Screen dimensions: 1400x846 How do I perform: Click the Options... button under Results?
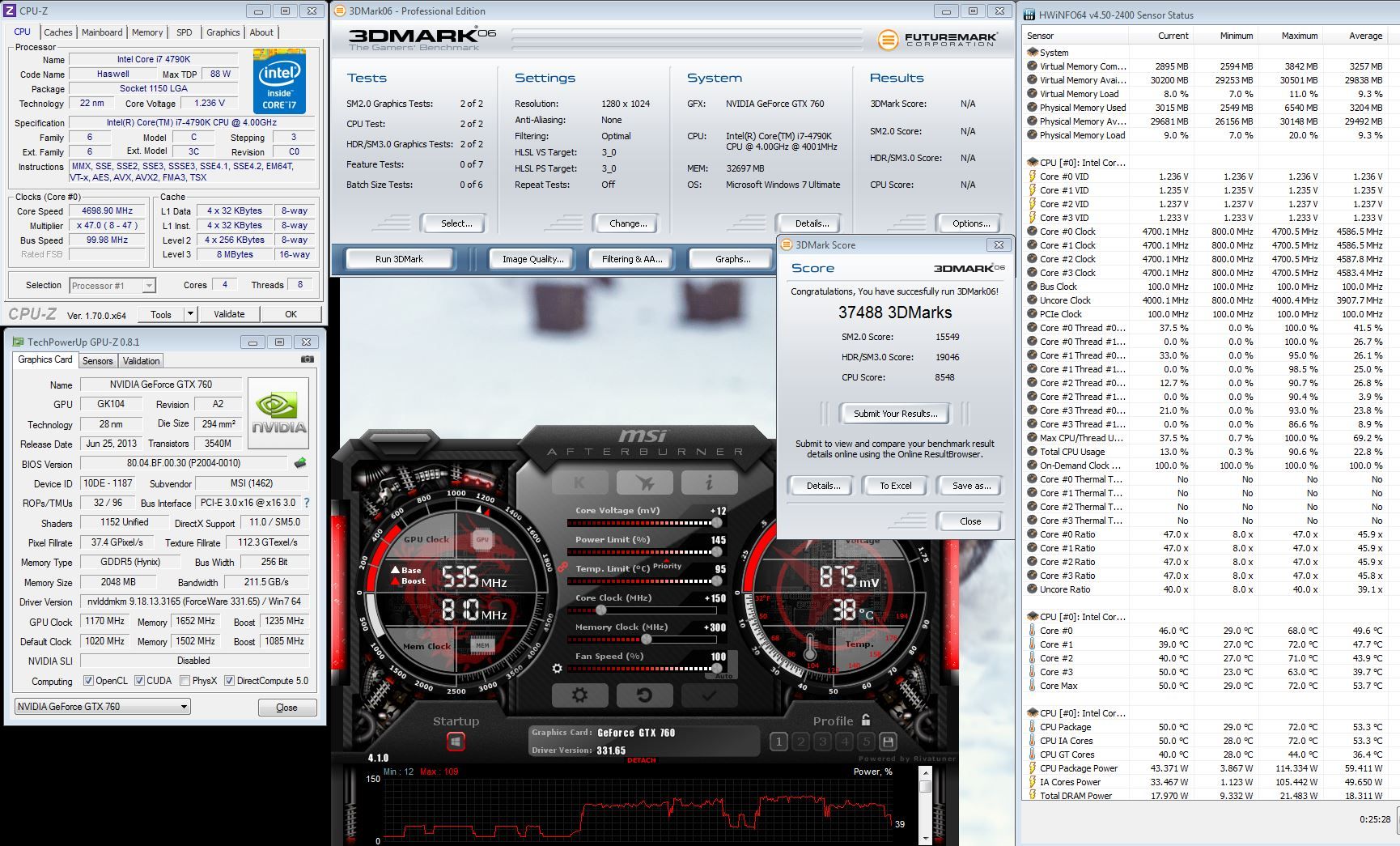click(971, 223)
